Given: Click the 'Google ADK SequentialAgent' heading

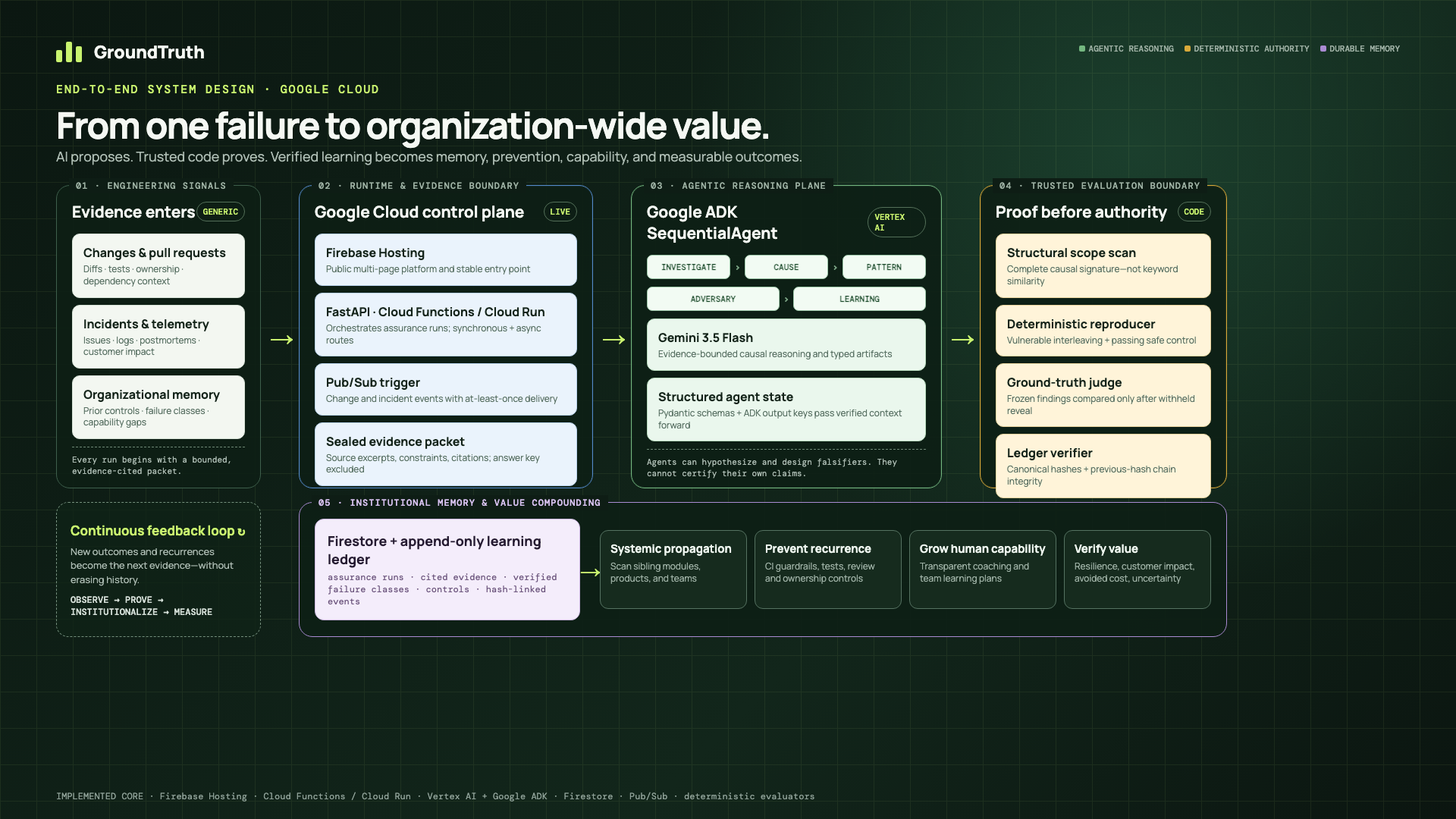Looking at the screenshot, I should pyautogui.click(x=712, y=223).
